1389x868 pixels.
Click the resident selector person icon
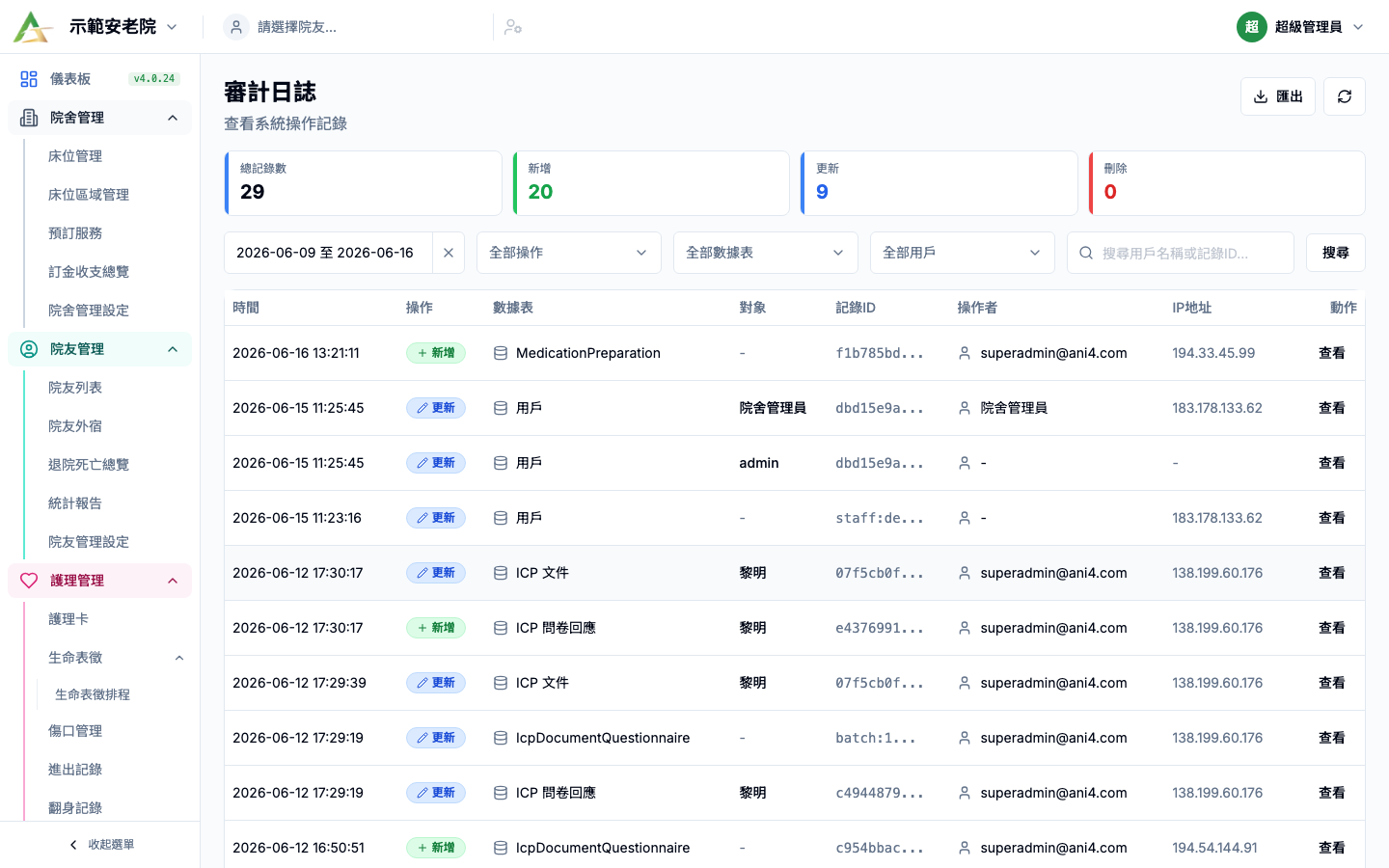[236, 27]
